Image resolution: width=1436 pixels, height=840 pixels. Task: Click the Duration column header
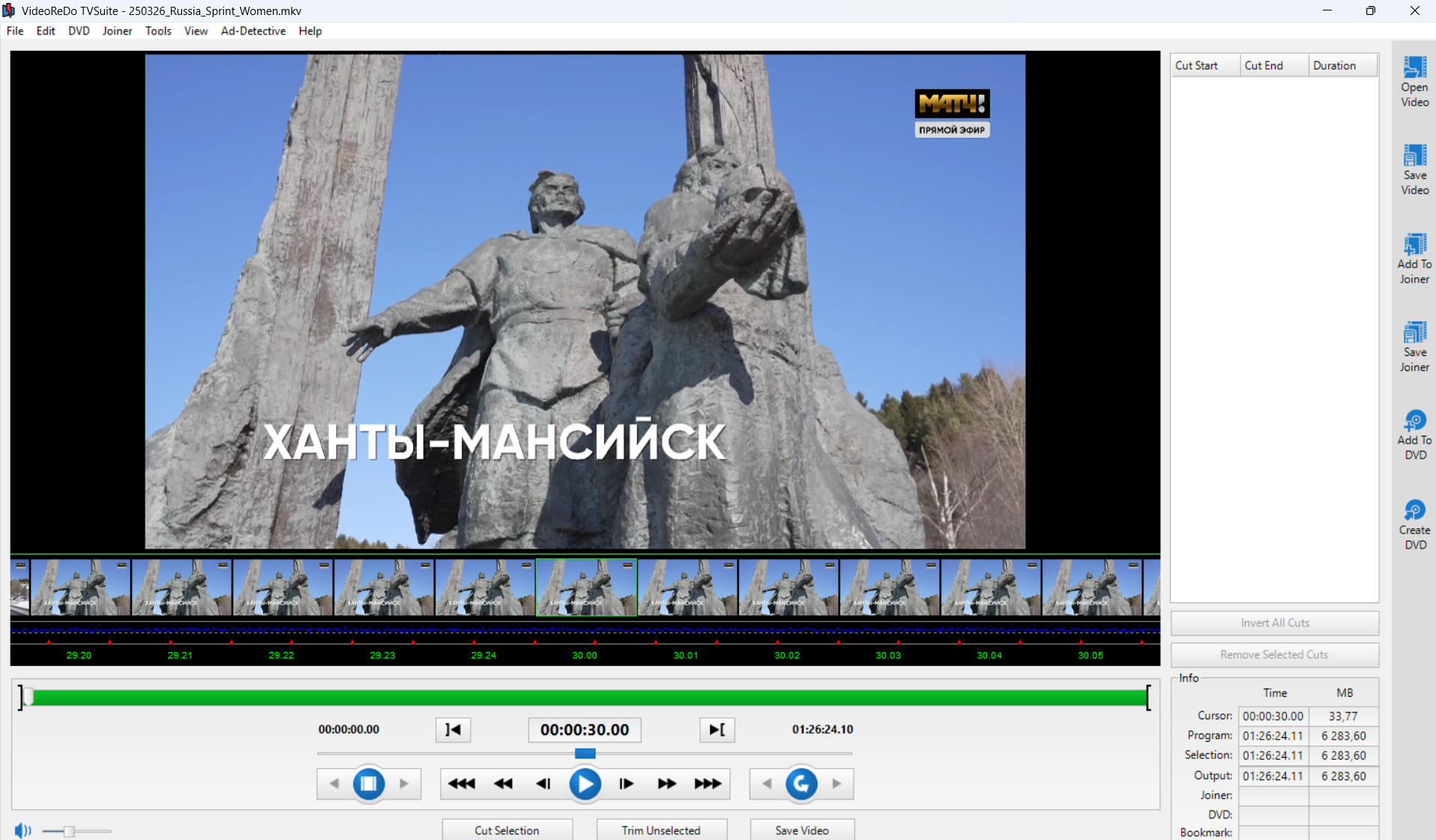[1343, 65]
